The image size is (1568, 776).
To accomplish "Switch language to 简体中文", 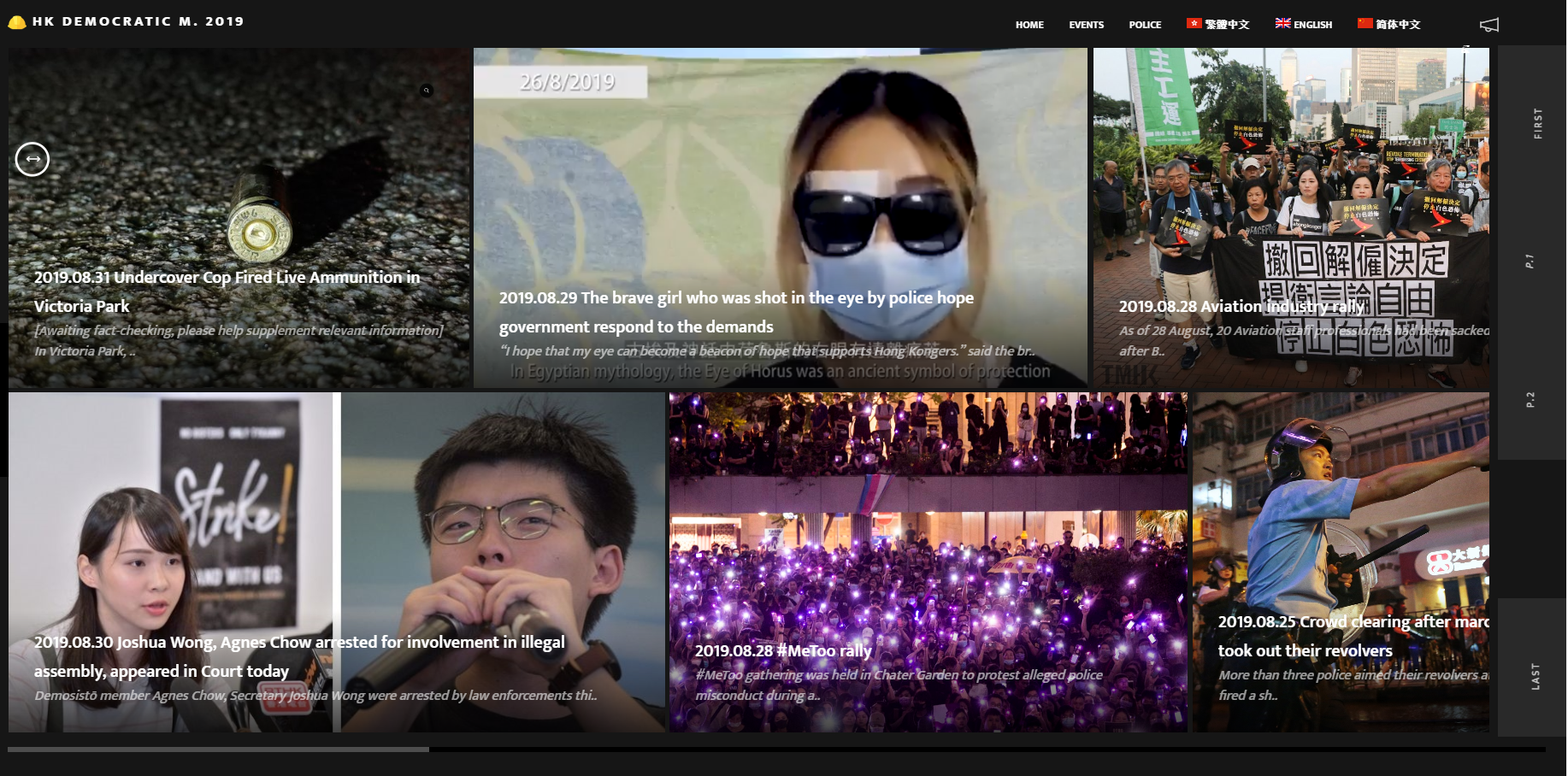I will [x=1398, y=25].
